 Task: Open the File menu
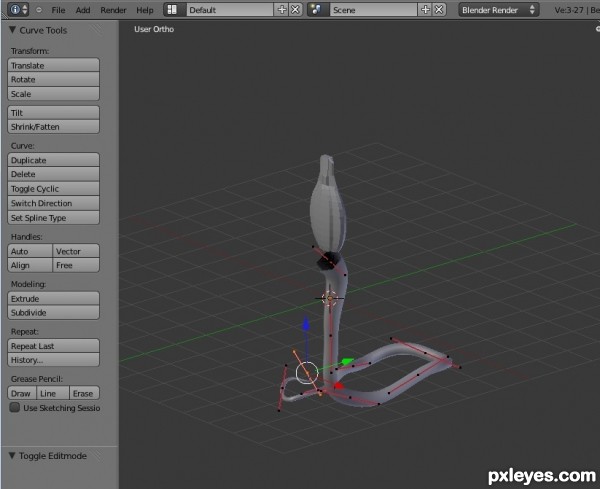pos(58,10)
